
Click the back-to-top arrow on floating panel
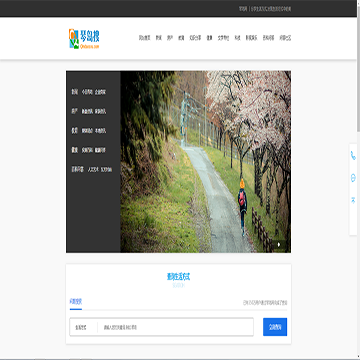353,200
